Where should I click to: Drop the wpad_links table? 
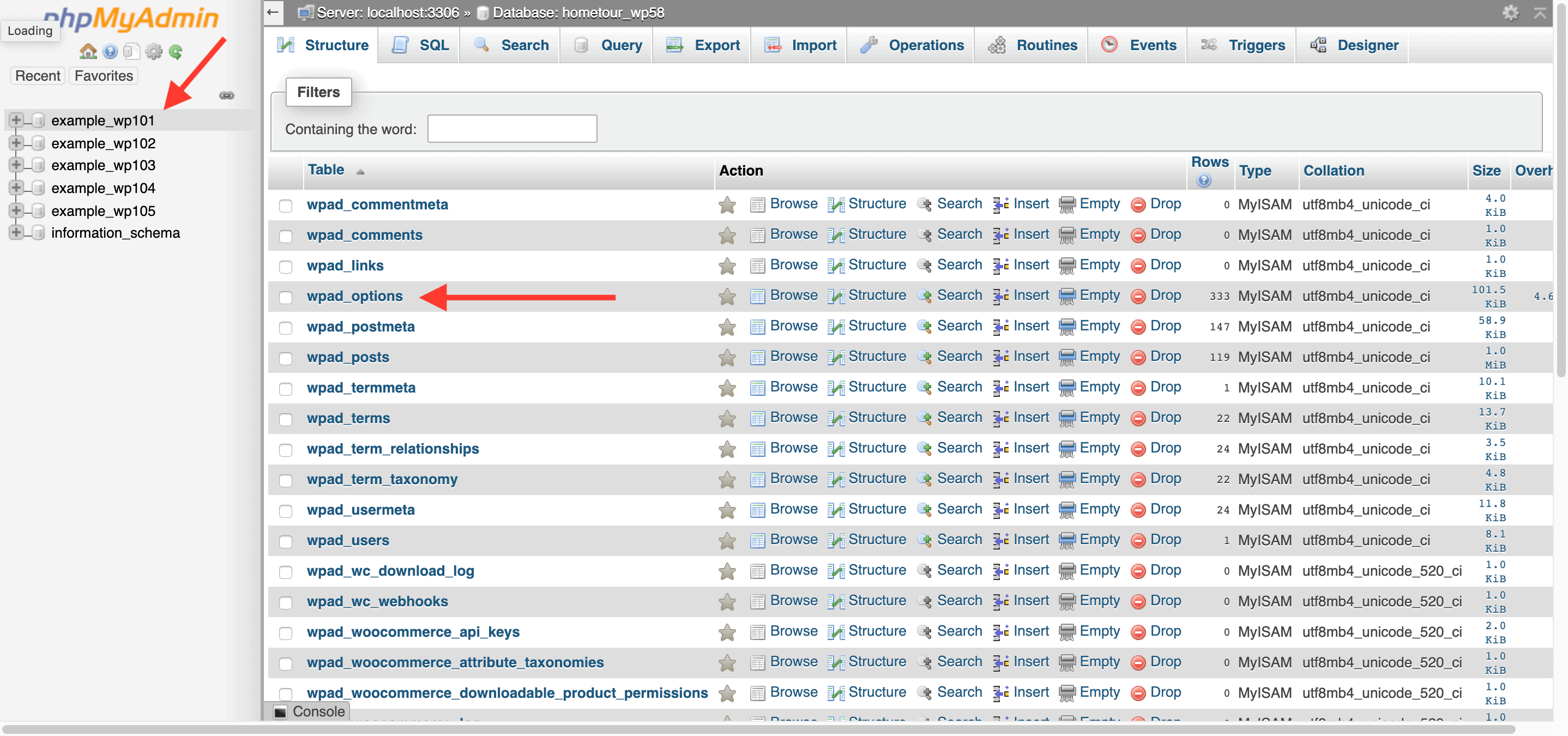1166,265
